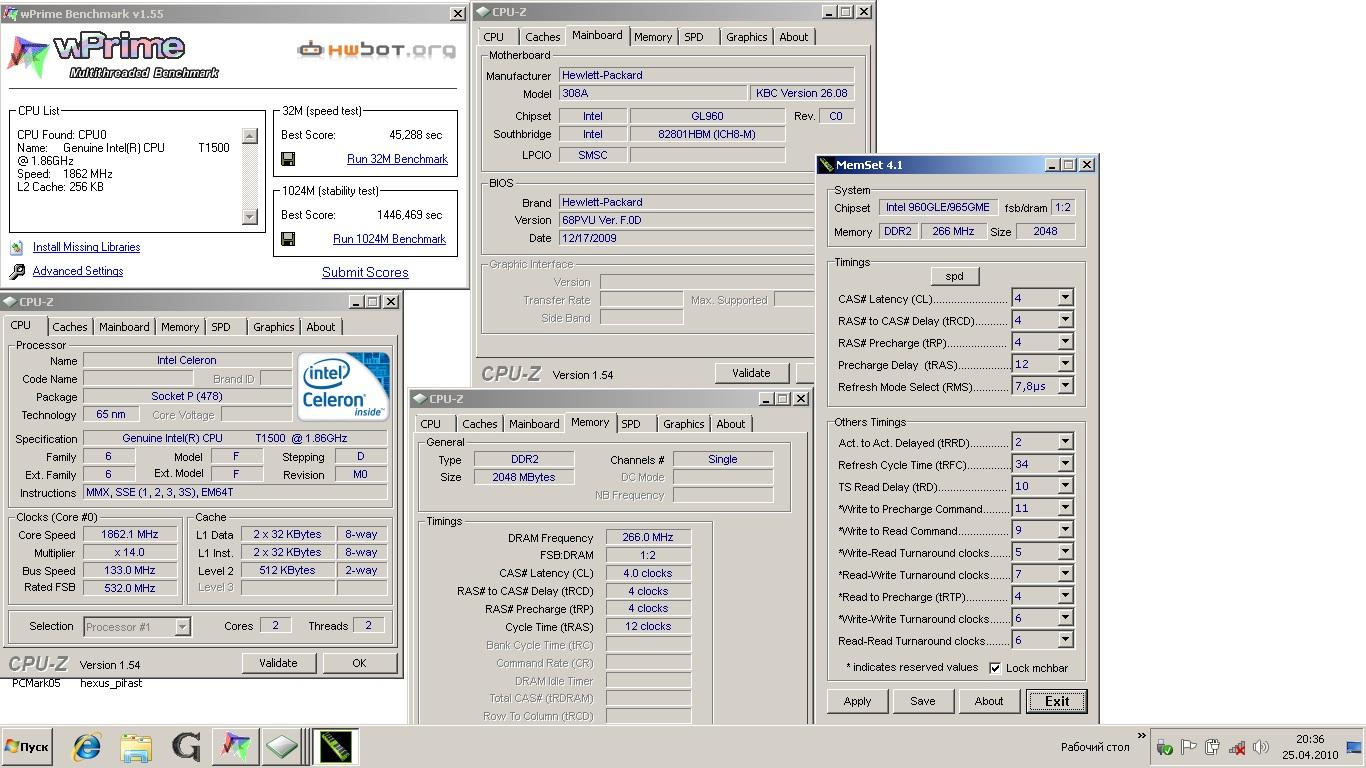Open the Write to Read Command dropdown
The width and height of the screenshot is (1366, 768).
pyautogui.click(x=1065, y=530)
